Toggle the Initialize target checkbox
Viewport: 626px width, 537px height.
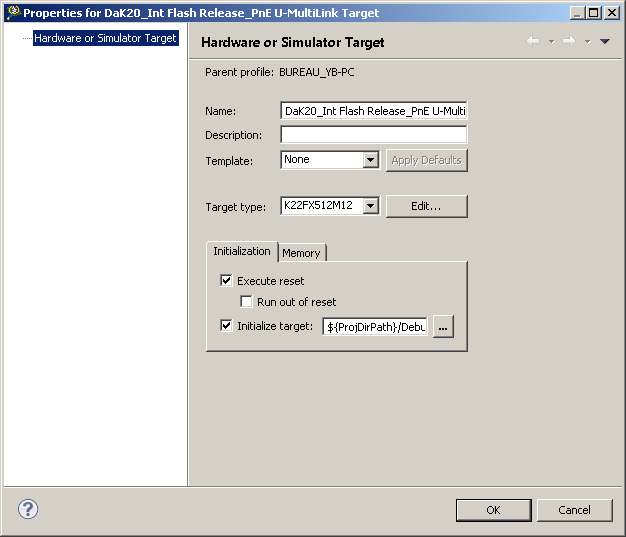point(226,325)
